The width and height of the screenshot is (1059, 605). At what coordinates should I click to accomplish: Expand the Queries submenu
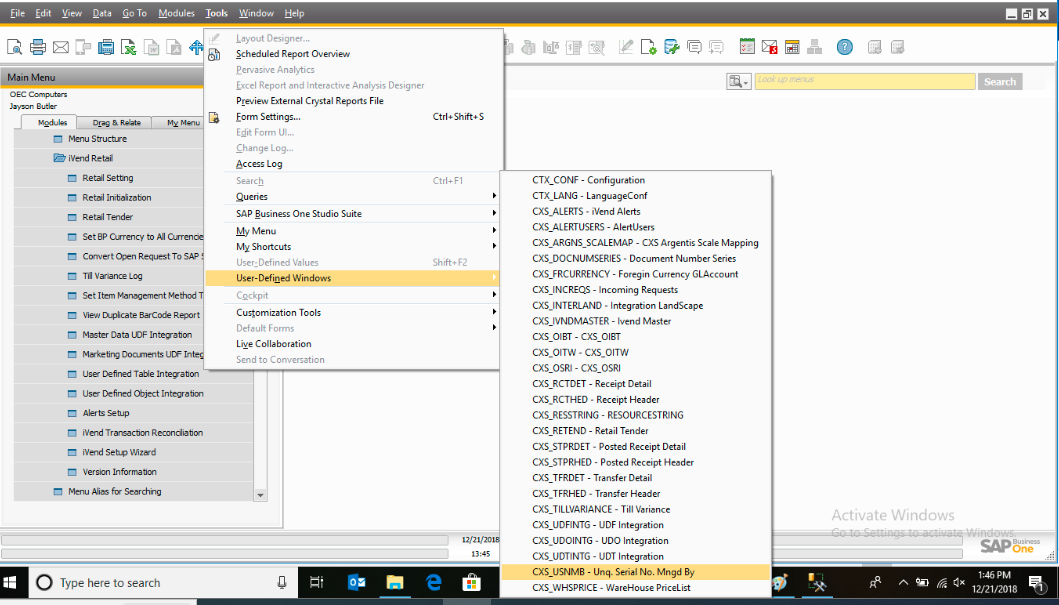[353, 196]
